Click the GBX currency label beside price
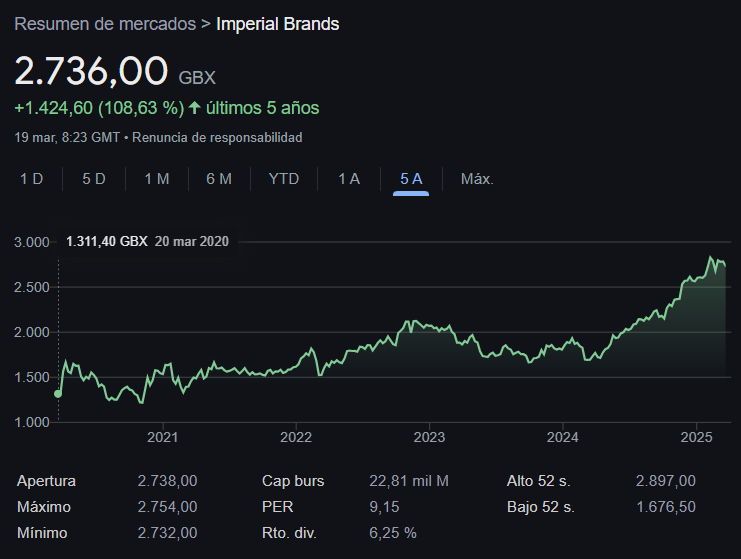The width and height of the screenshot is (741, 559). (x=197, y=77)
